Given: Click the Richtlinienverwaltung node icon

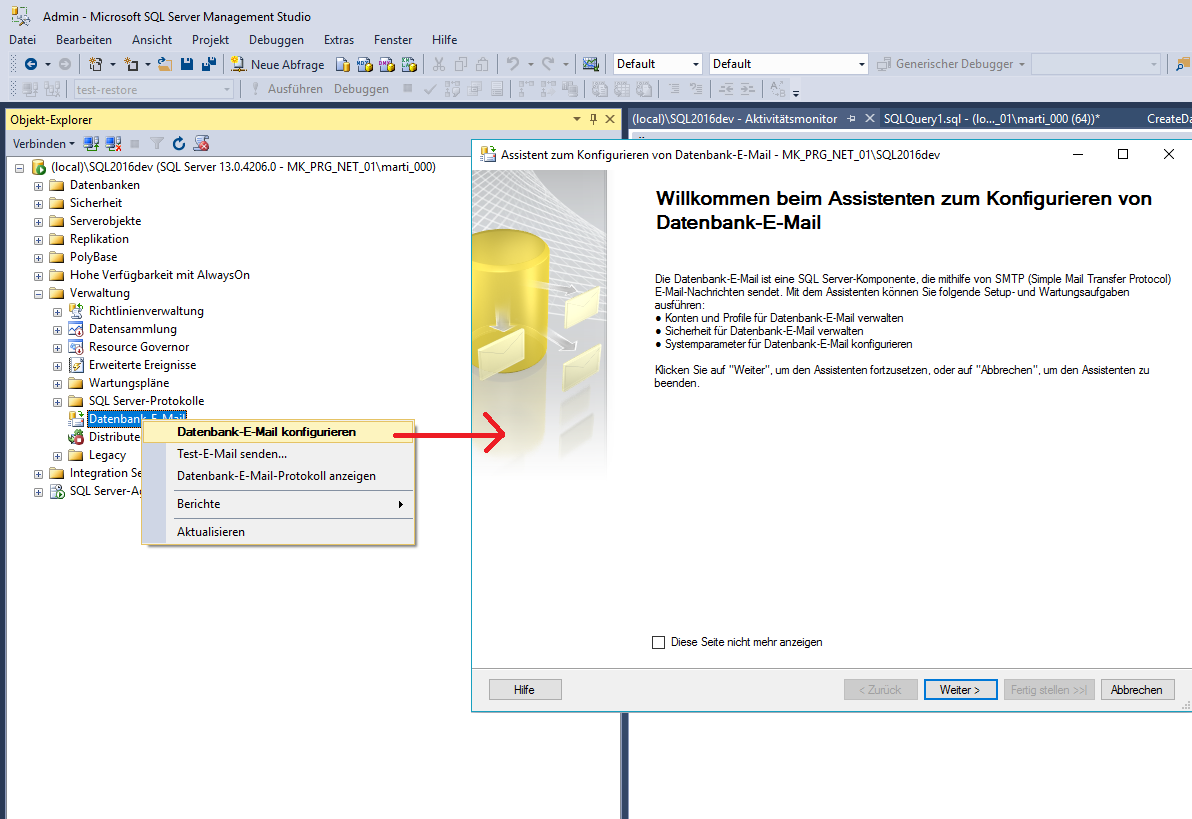Looking at the screenshot, I should click(76, 311).
